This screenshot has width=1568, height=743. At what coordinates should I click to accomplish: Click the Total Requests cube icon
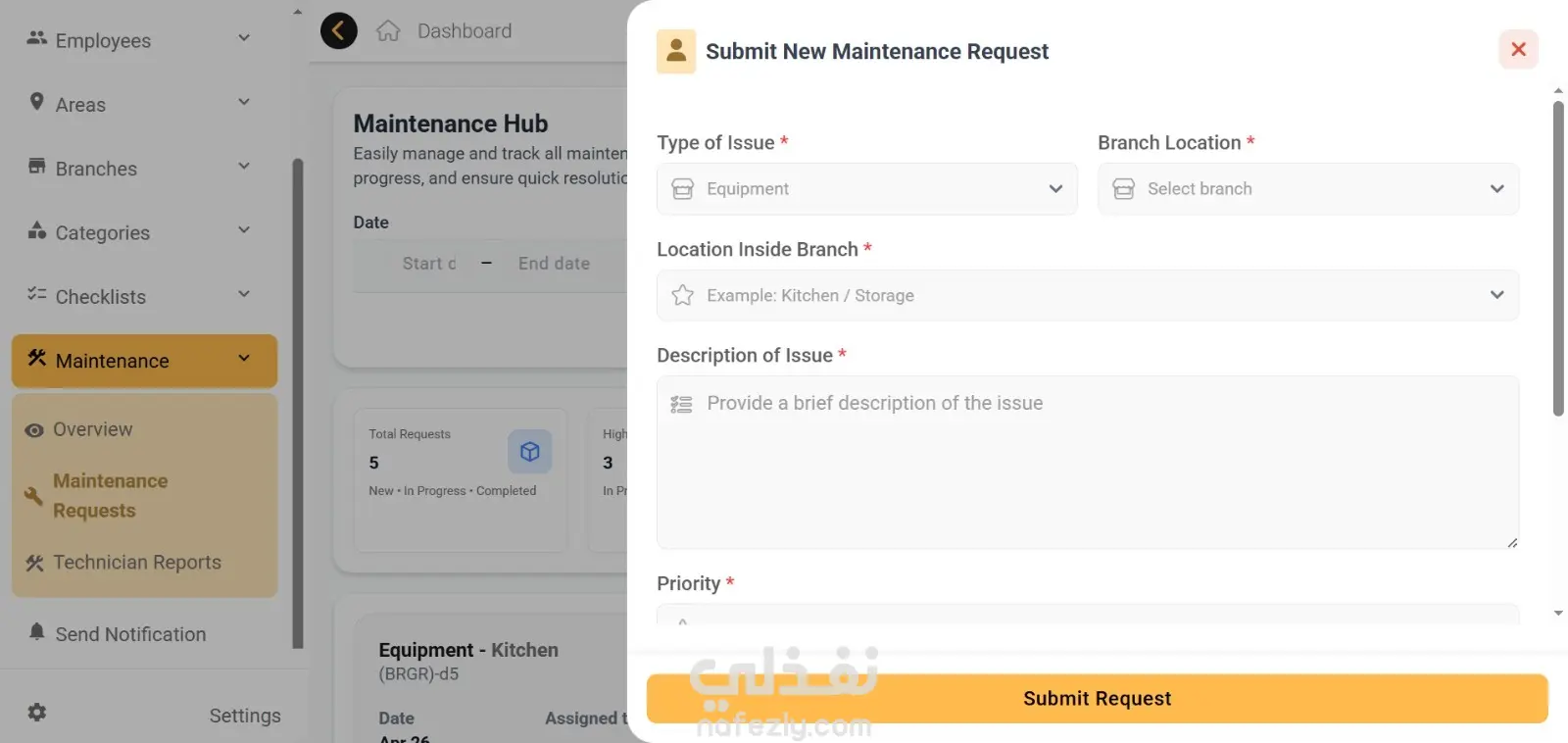pyautogui.click(x=530, y=452)
